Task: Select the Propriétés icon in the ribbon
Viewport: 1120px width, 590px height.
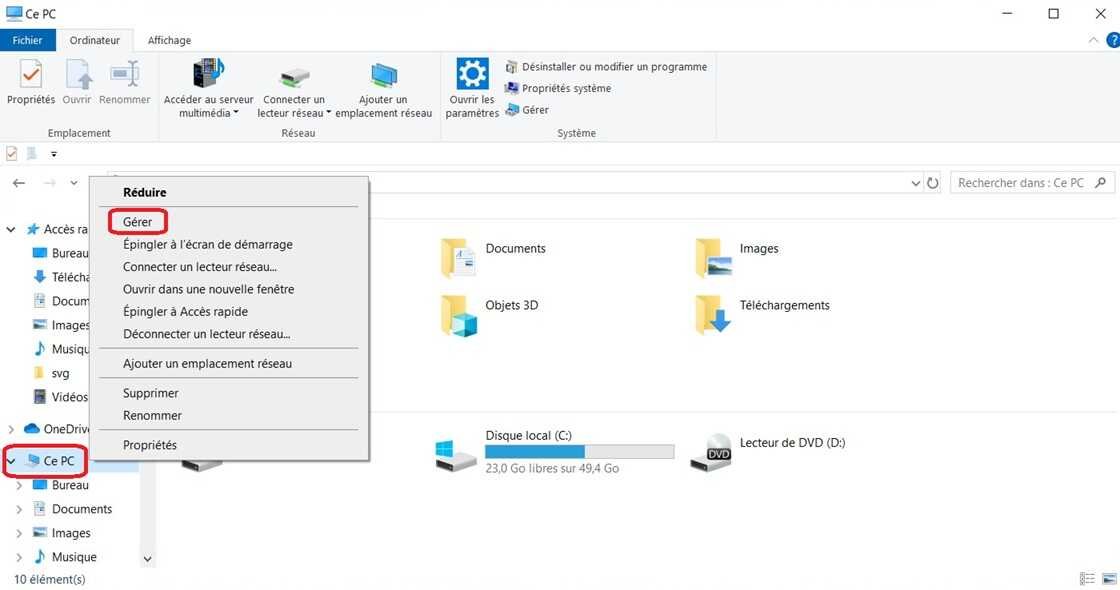Action: pos(30,80)
